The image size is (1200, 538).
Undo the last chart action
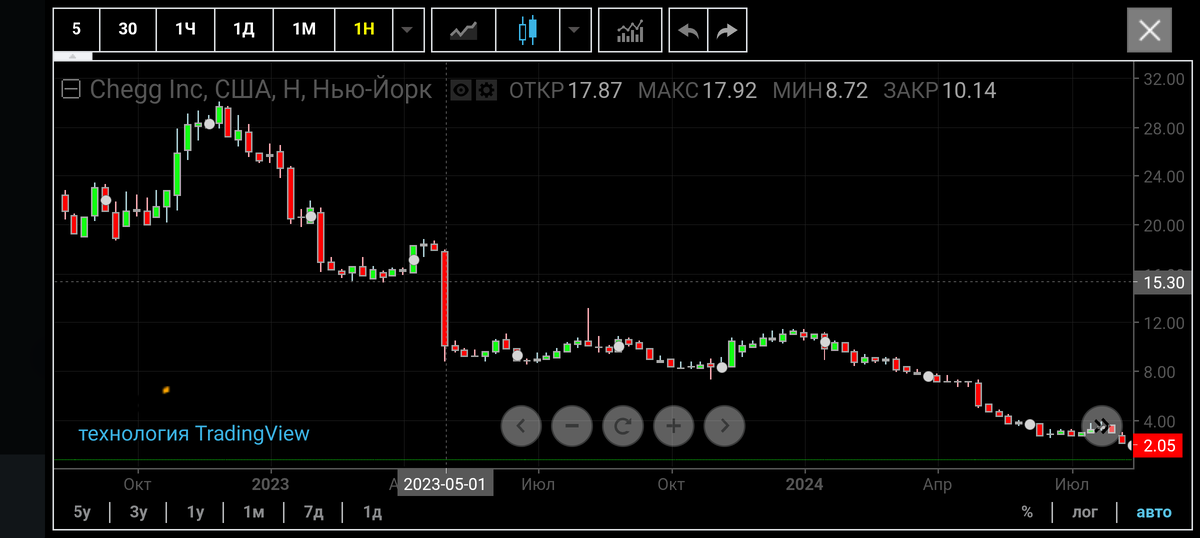[688, 30]
